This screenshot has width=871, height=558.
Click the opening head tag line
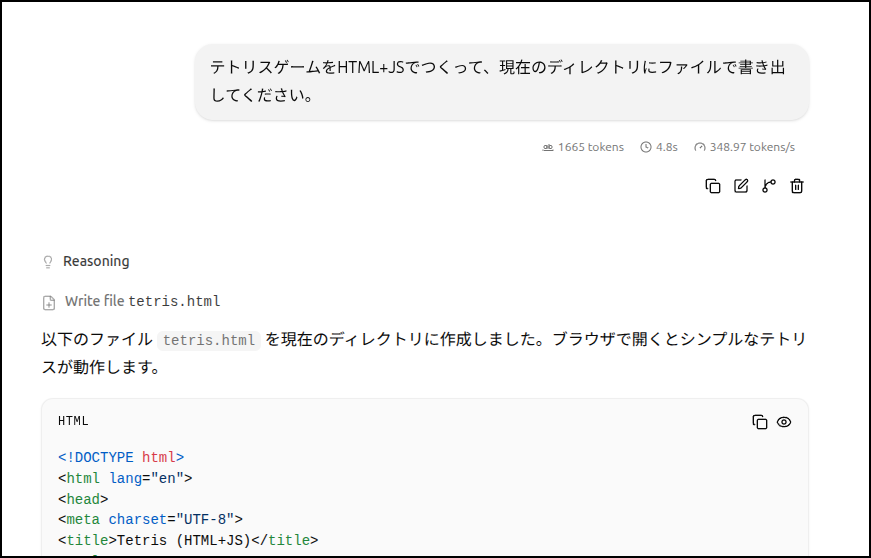83,499
